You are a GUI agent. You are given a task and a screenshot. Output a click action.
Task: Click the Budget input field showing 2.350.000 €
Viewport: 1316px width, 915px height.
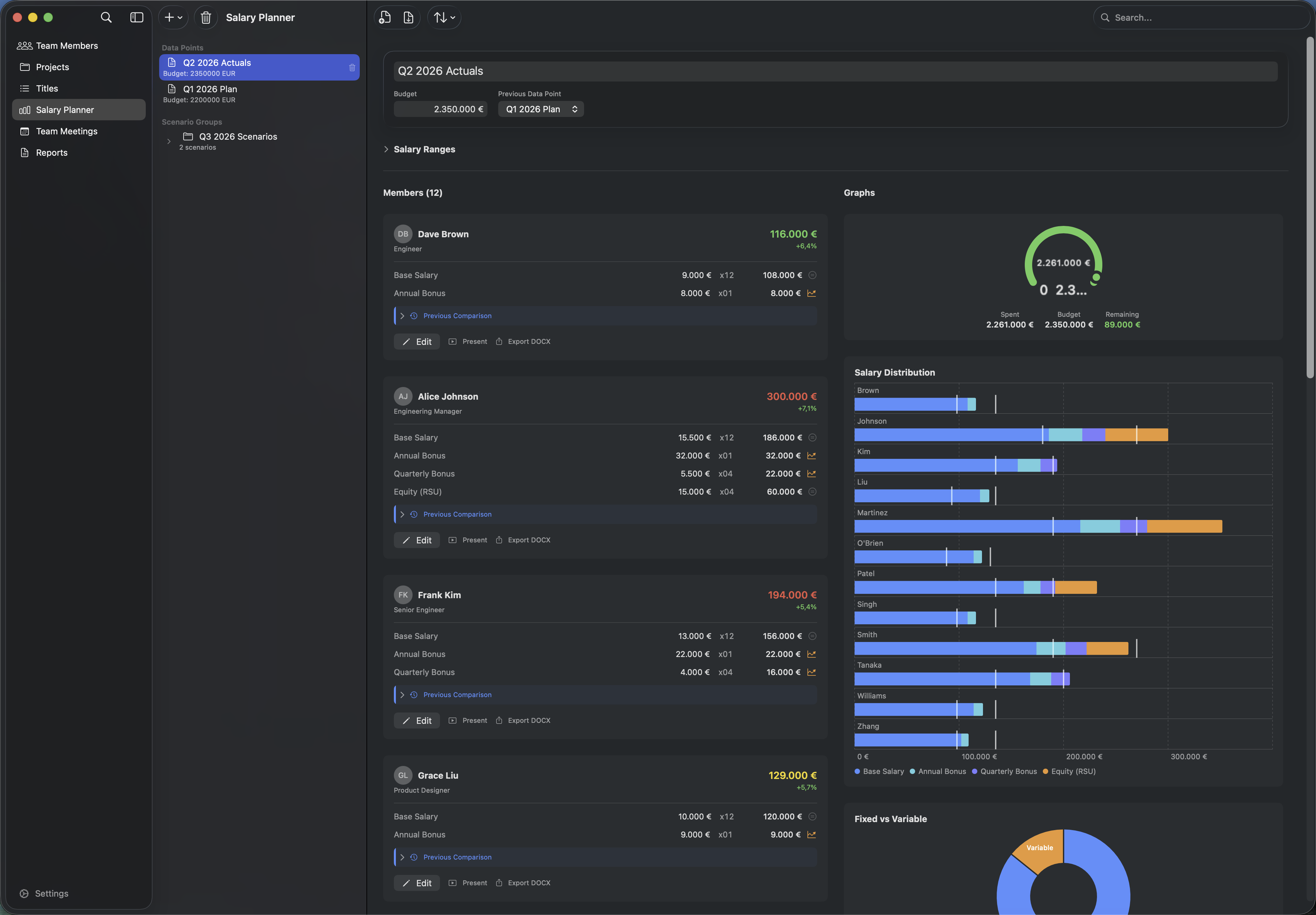(440, 109)
